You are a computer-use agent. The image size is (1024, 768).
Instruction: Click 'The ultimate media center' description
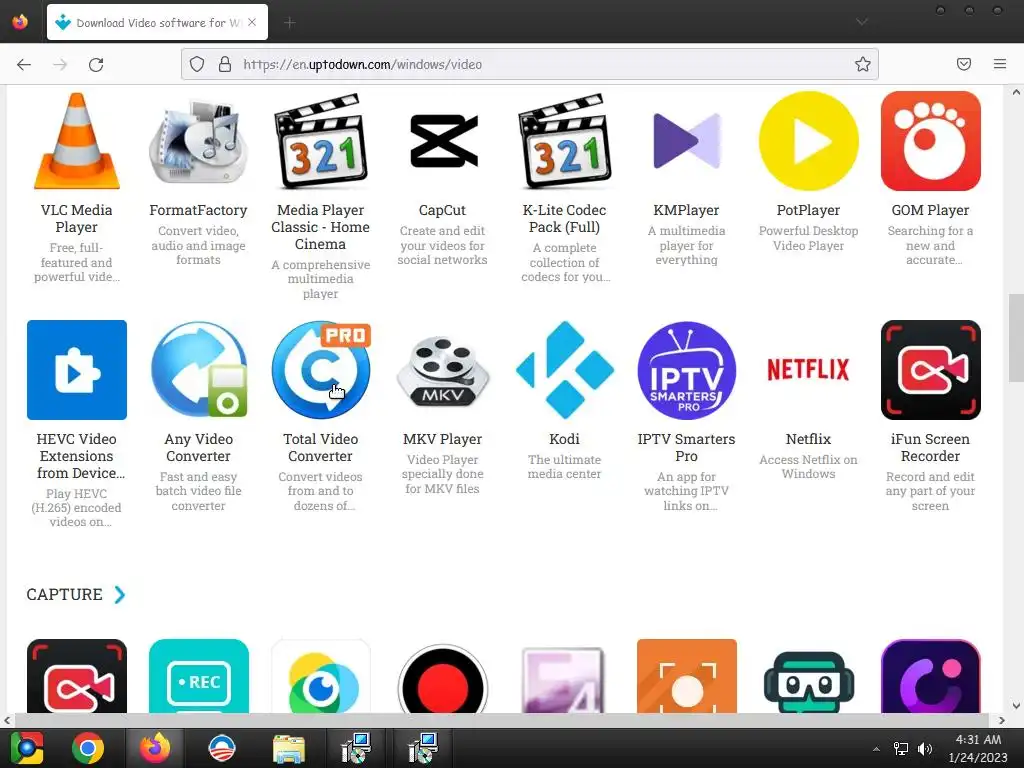click(564, 467)
